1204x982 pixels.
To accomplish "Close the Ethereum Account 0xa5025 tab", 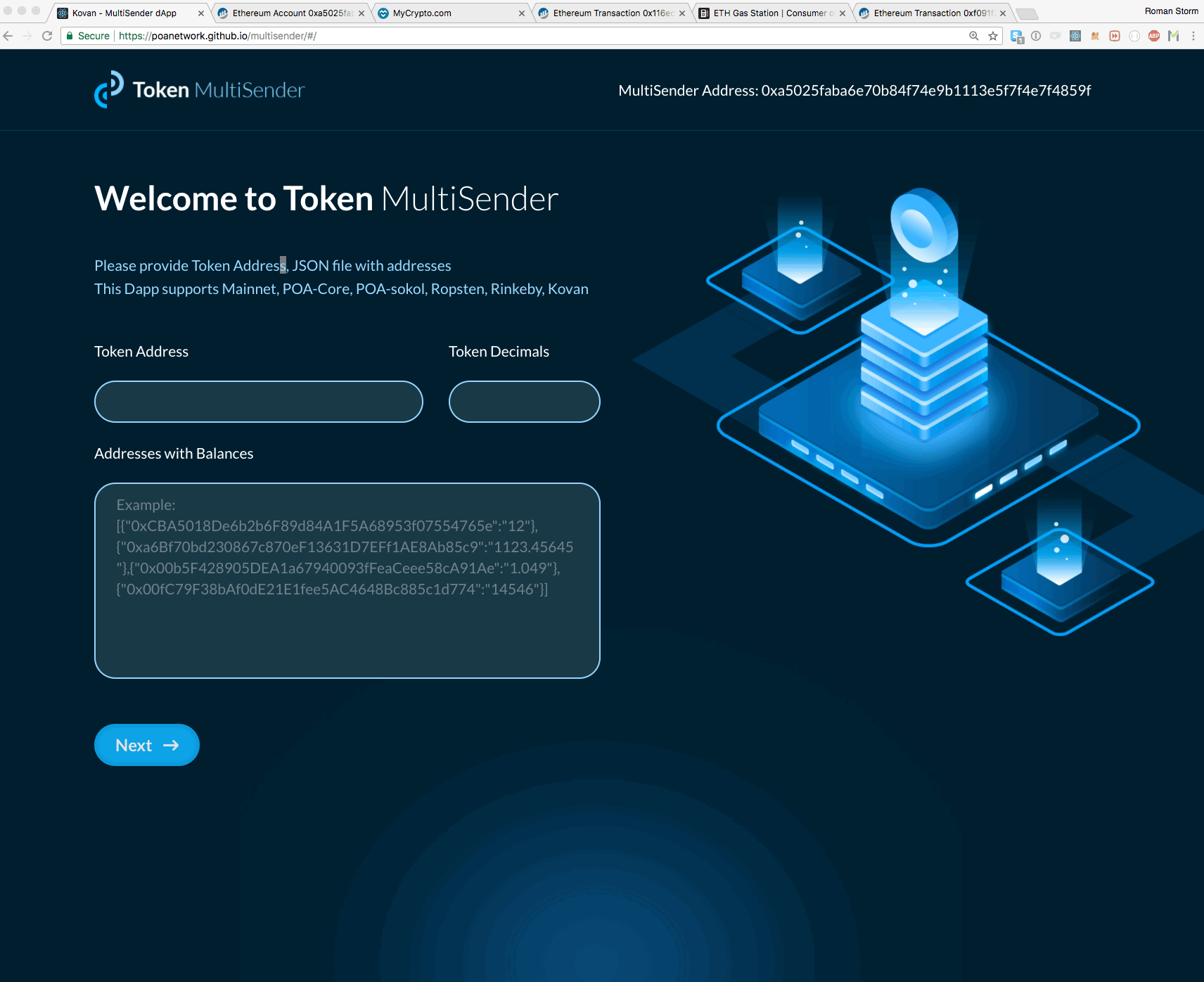I will 361,13.
